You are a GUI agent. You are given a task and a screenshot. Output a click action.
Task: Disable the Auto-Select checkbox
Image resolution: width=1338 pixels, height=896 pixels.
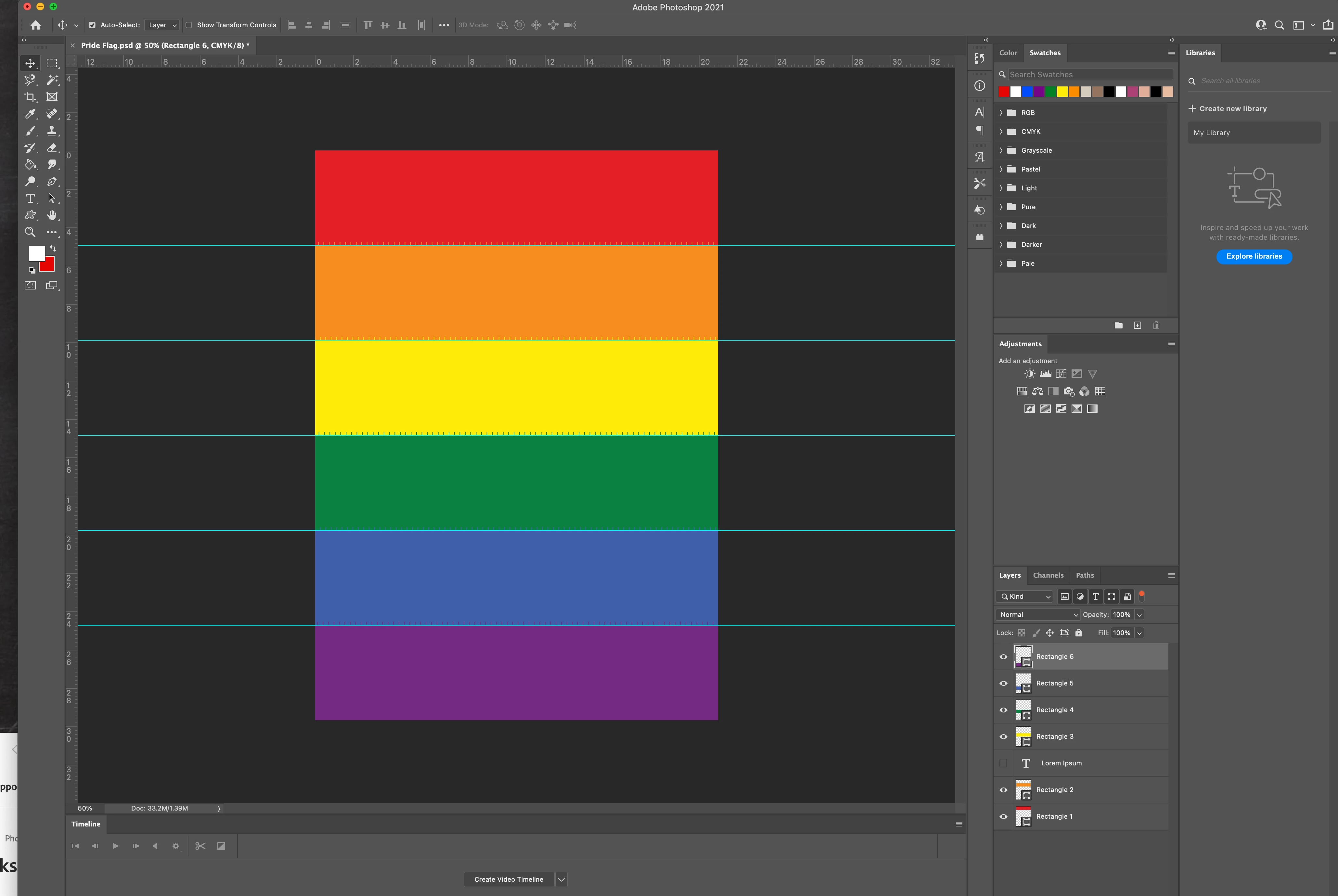92,25
